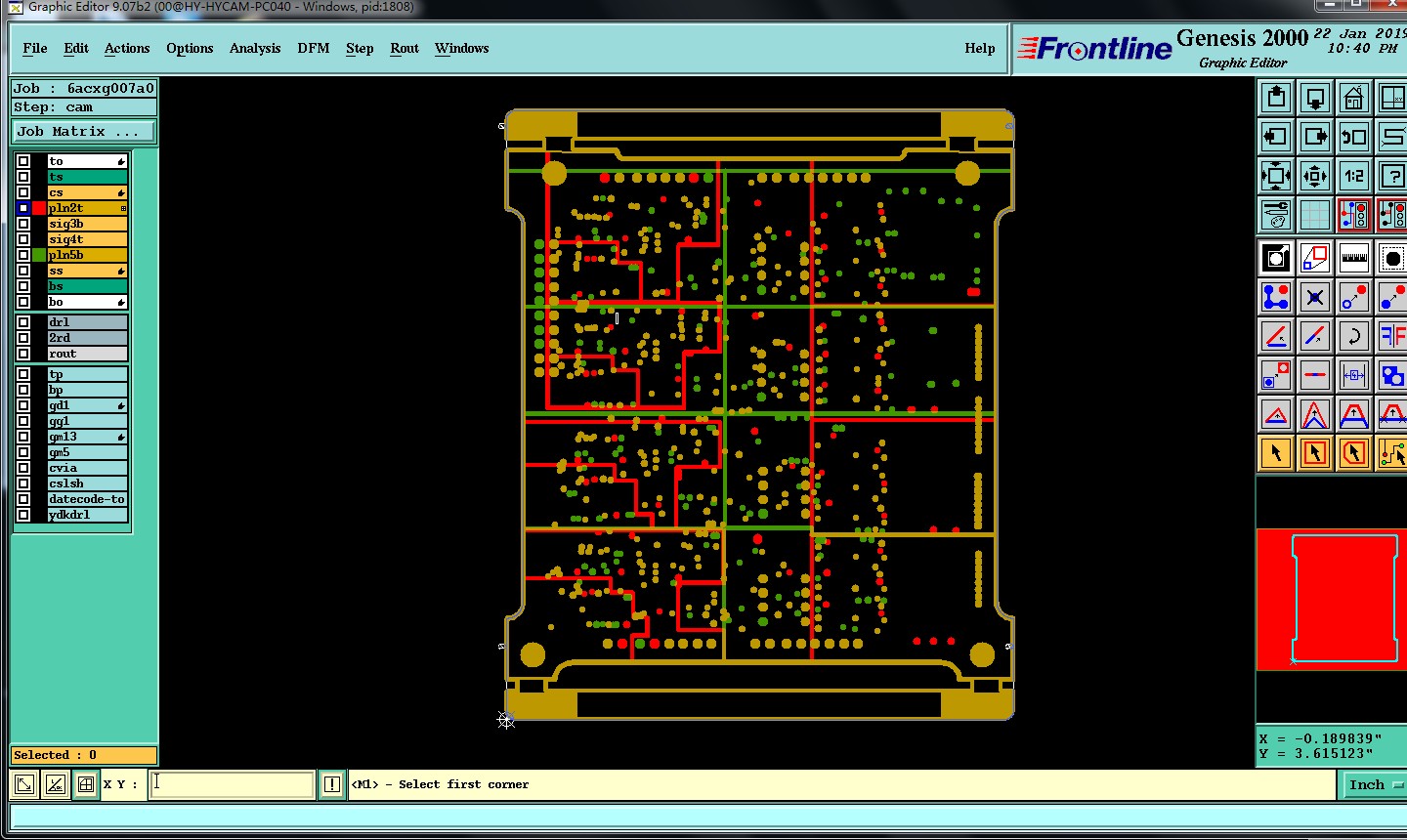This screenshot has height=840, width=1407.
Task: Click the red board overview thumbnail
Action: point(1331,600)
